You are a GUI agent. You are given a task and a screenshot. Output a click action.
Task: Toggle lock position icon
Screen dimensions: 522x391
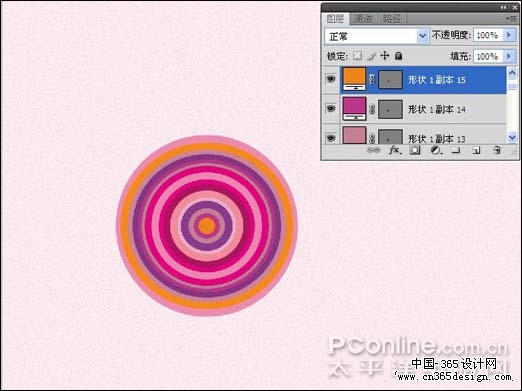tap(385, 56)
